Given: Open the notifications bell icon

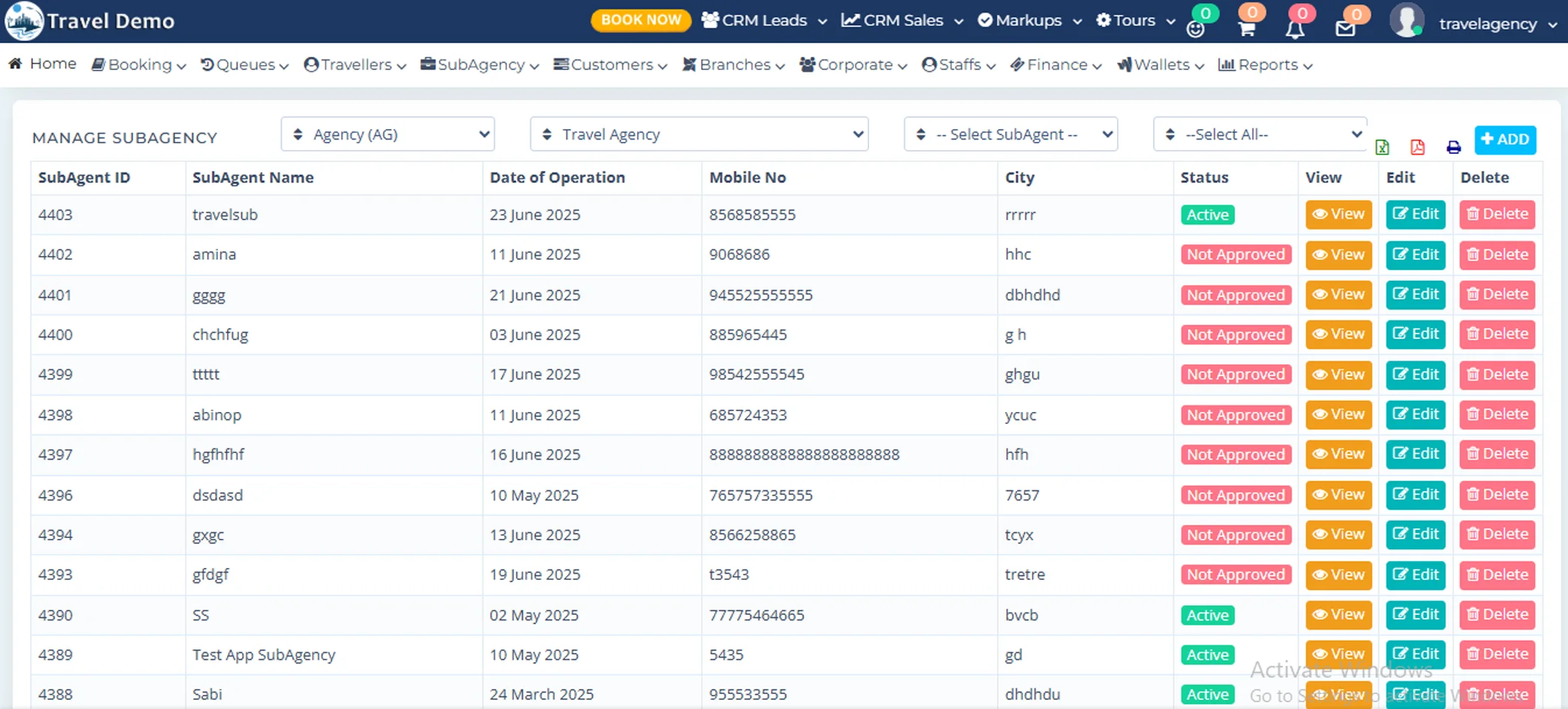Looking at the screenshot, I should click(x=1295, y=29).
